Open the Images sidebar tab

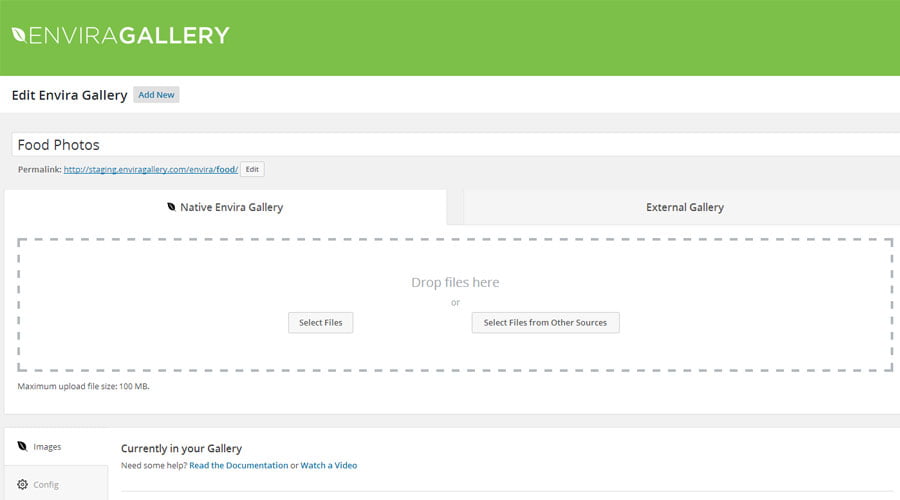tap(56, 447)
